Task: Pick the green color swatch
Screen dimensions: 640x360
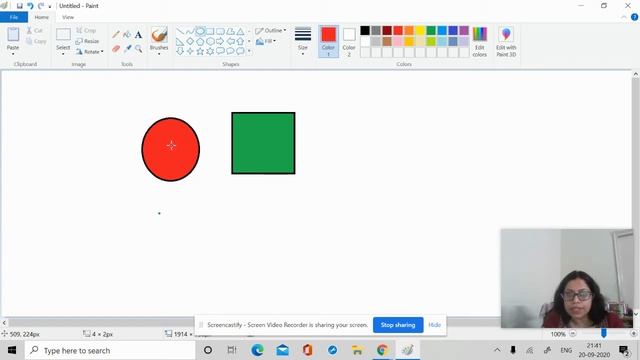Action: click(431, 31)
